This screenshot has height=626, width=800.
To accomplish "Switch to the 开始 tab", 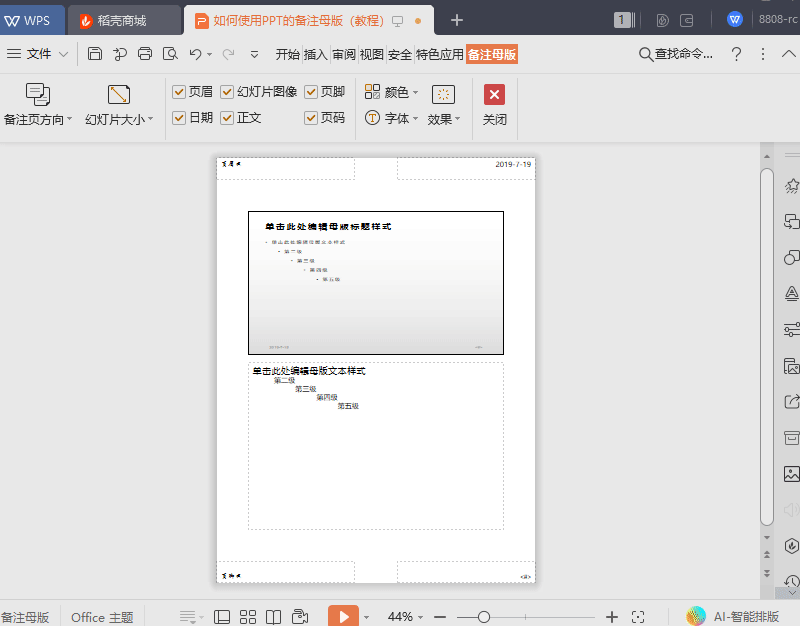I will (x=287, y=54).
